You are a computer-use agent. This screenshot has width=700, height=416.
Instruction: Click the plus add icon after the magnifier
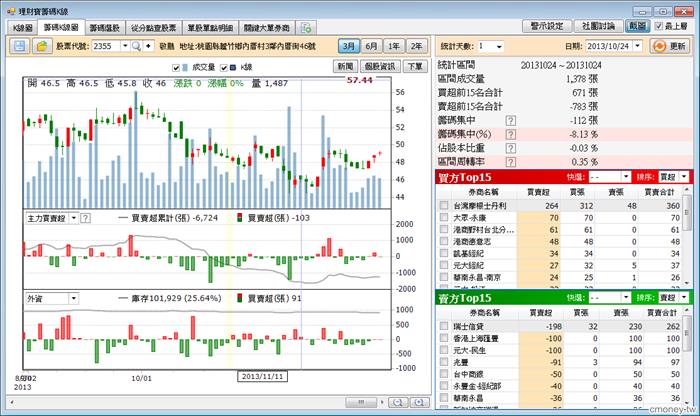(148, 46)
